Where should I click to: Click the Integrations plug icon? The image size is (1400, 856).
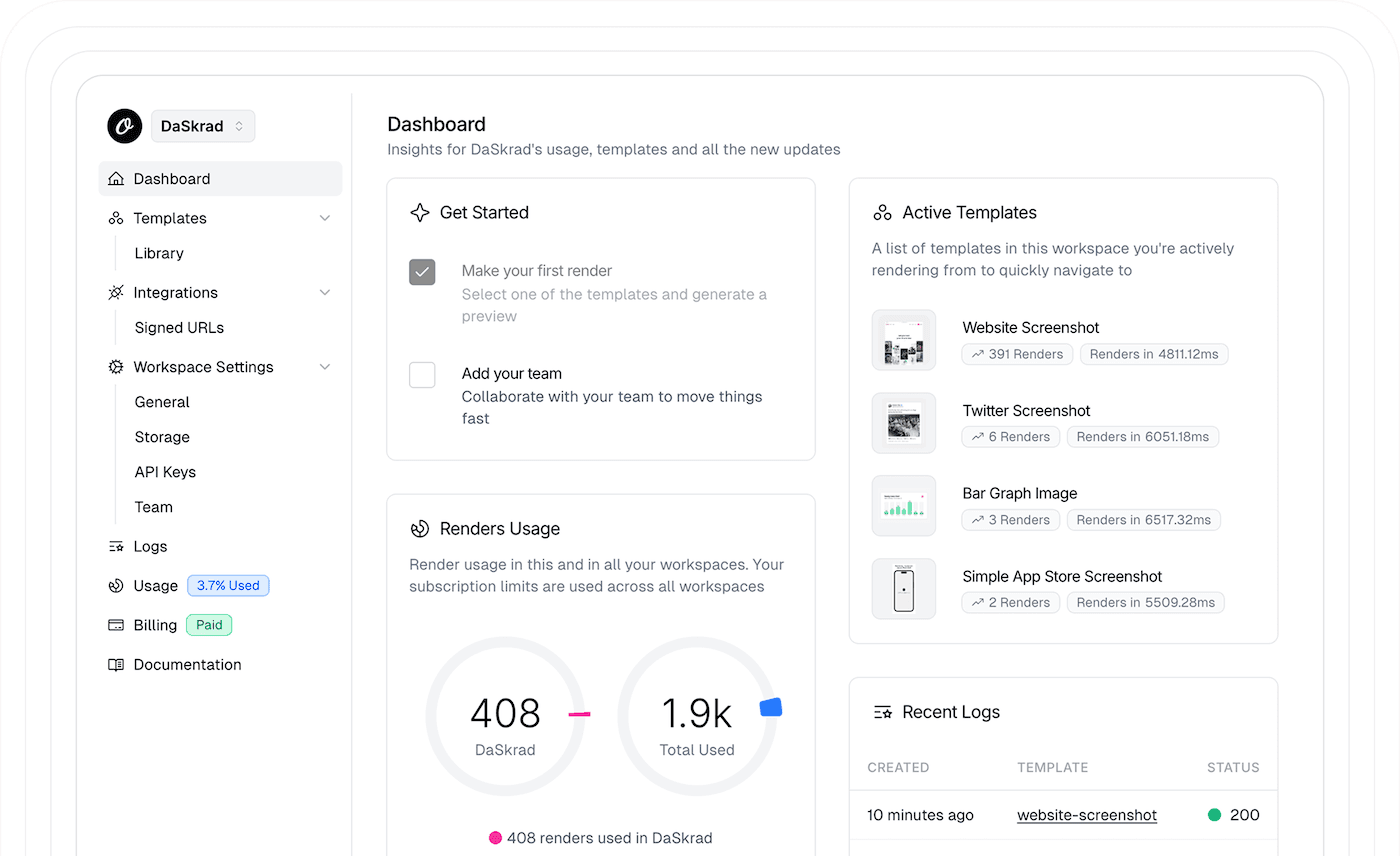[116, 293]
